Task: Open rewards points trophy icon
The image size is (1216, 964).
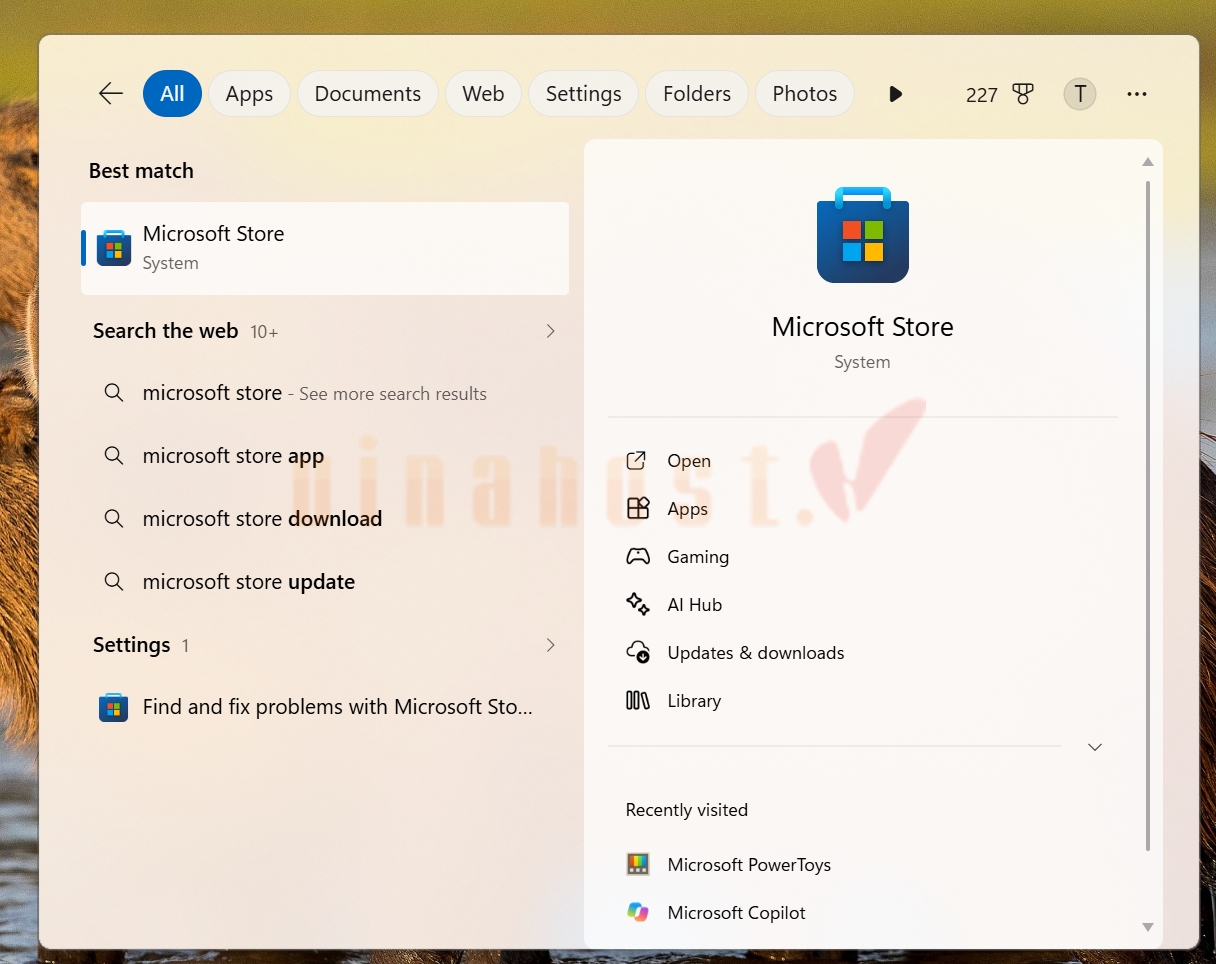Action: [1022, 94]
